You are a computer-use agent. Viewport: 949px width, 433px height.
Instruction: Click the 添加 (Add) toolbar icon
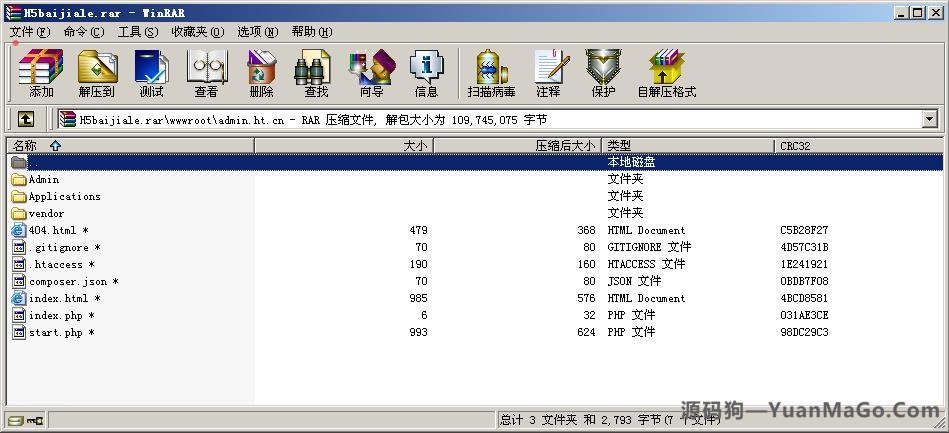[41, 67]
